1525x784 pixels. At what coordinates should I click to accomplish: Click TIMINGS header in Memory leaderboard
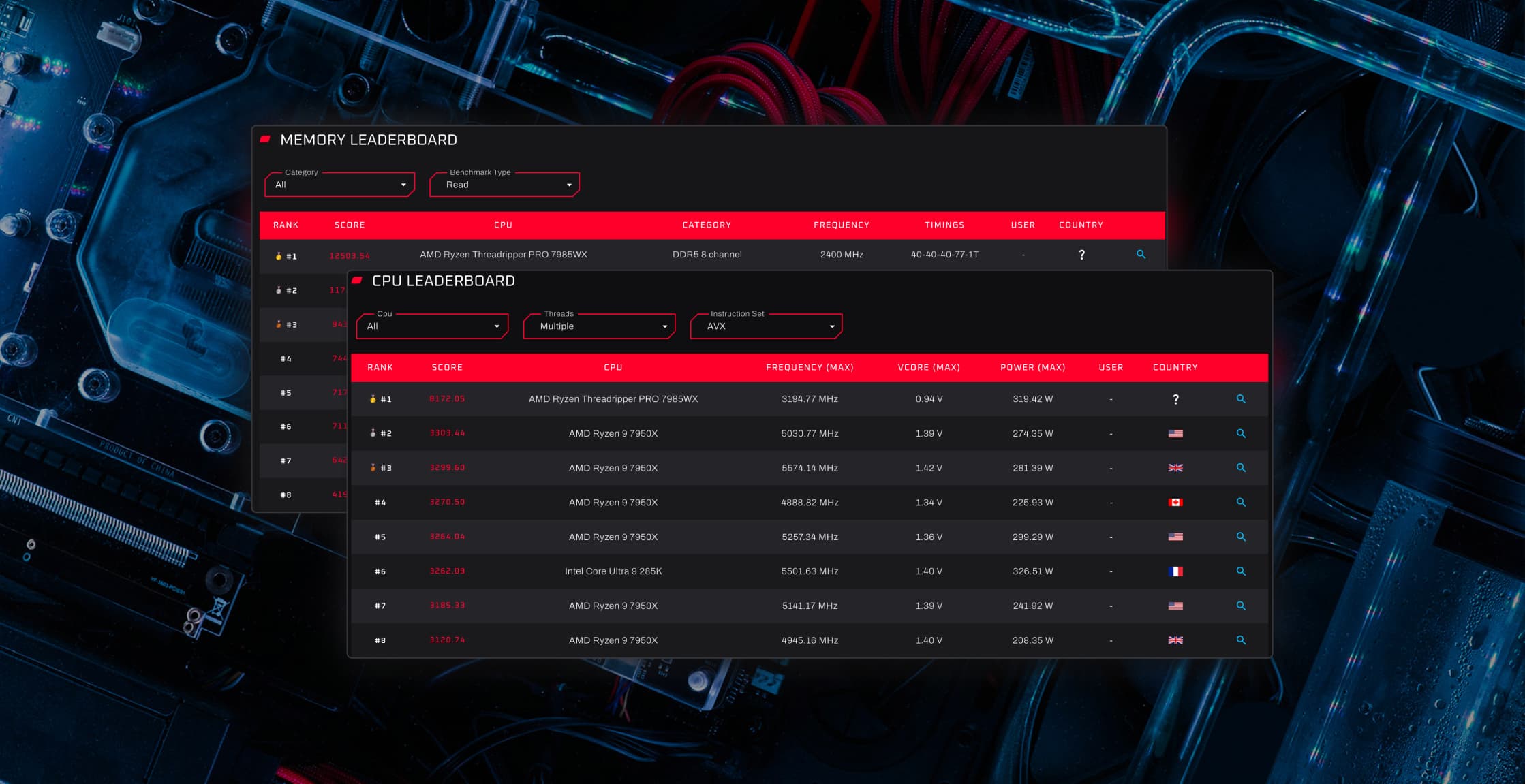pyautogui.click(x=944, y=225)
